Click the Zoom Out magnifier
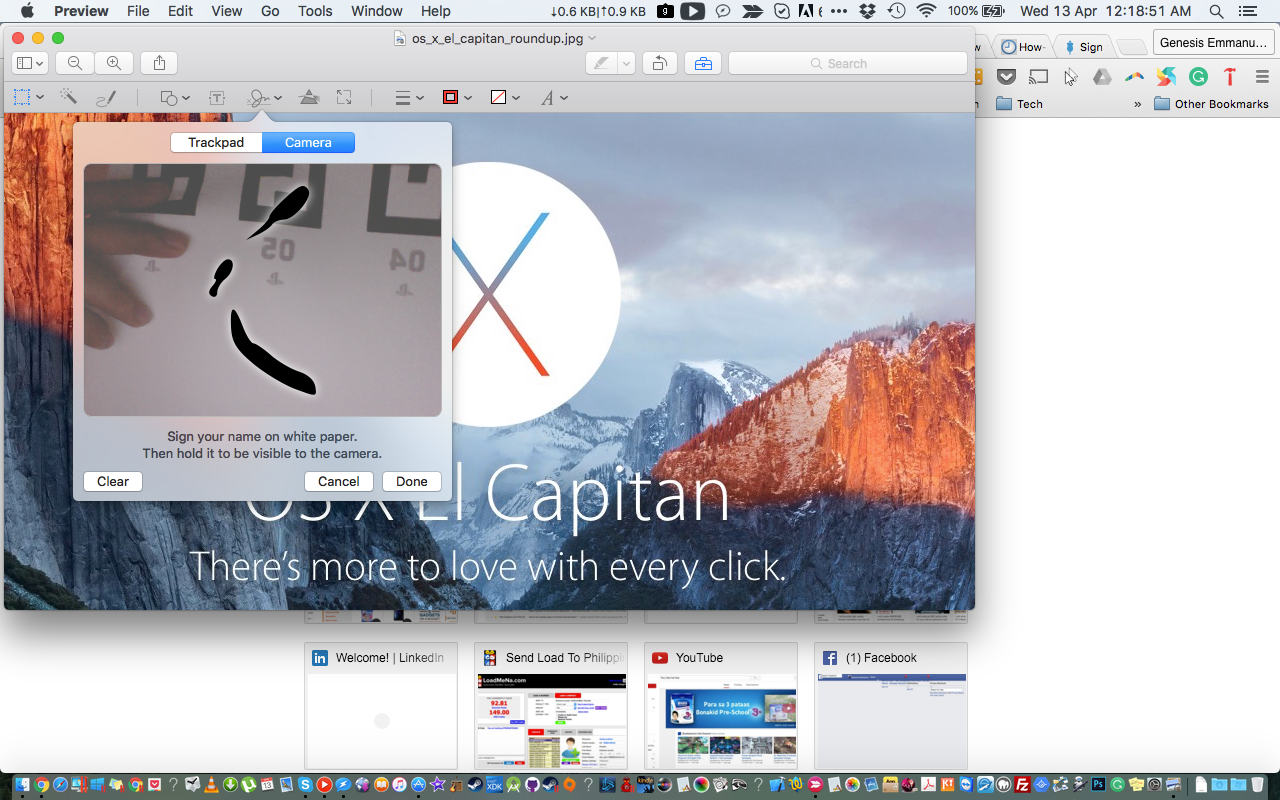 click(75, 63)
